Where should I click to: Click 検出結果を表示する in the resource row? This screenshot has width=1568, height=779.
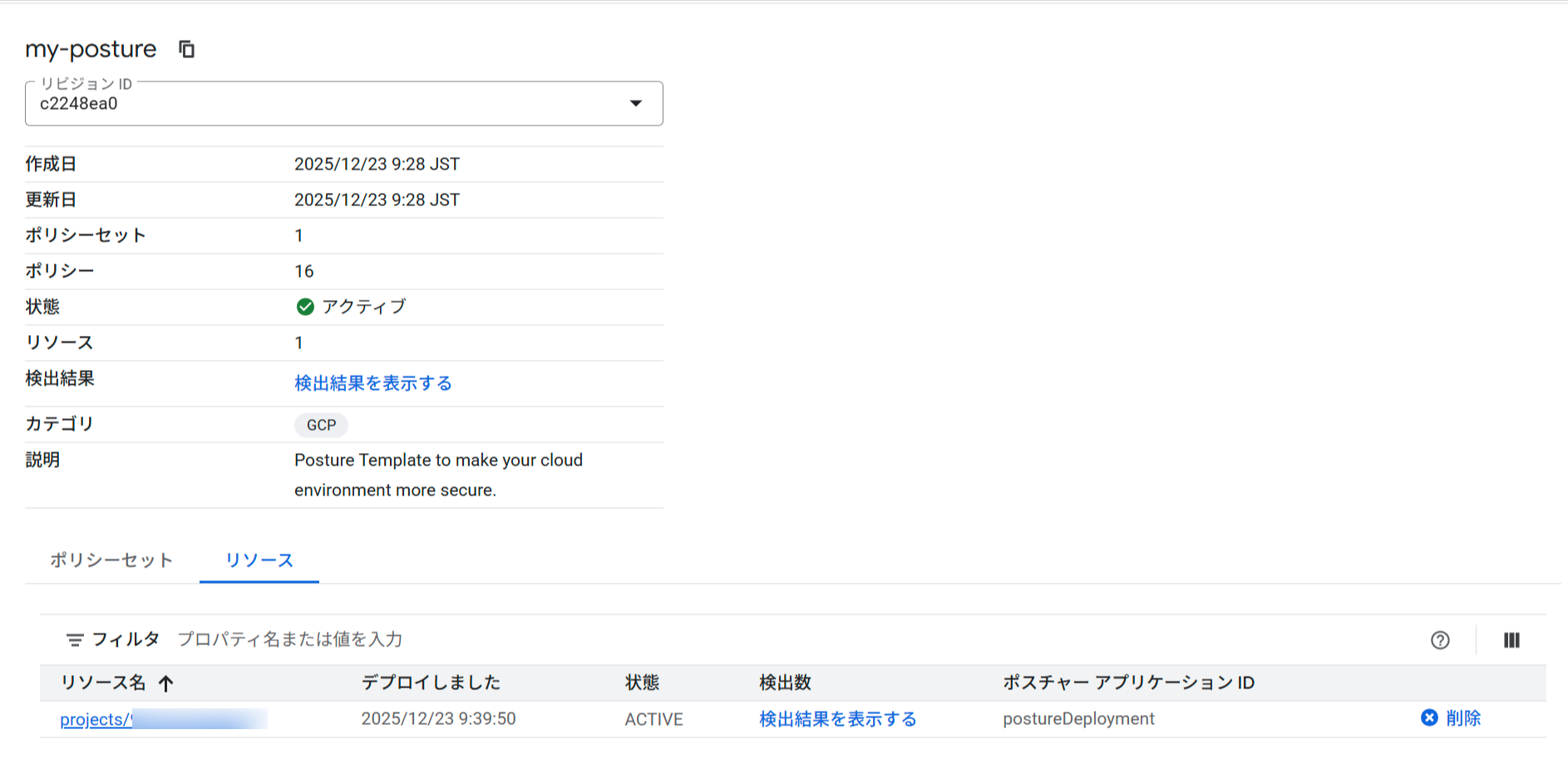(x=836, y=718)
